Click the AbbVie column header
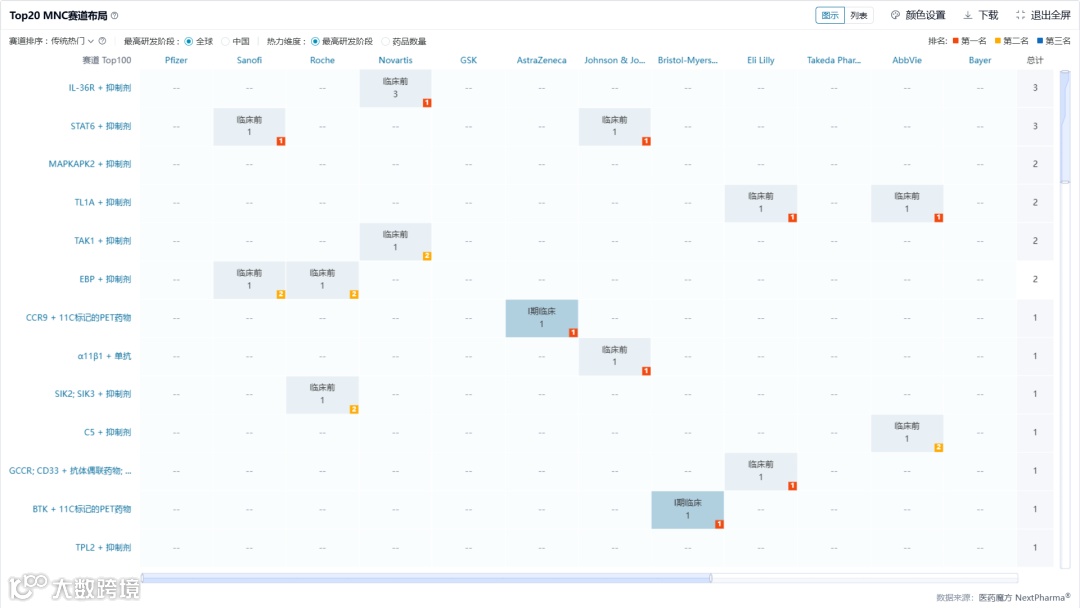 [906, 61]
